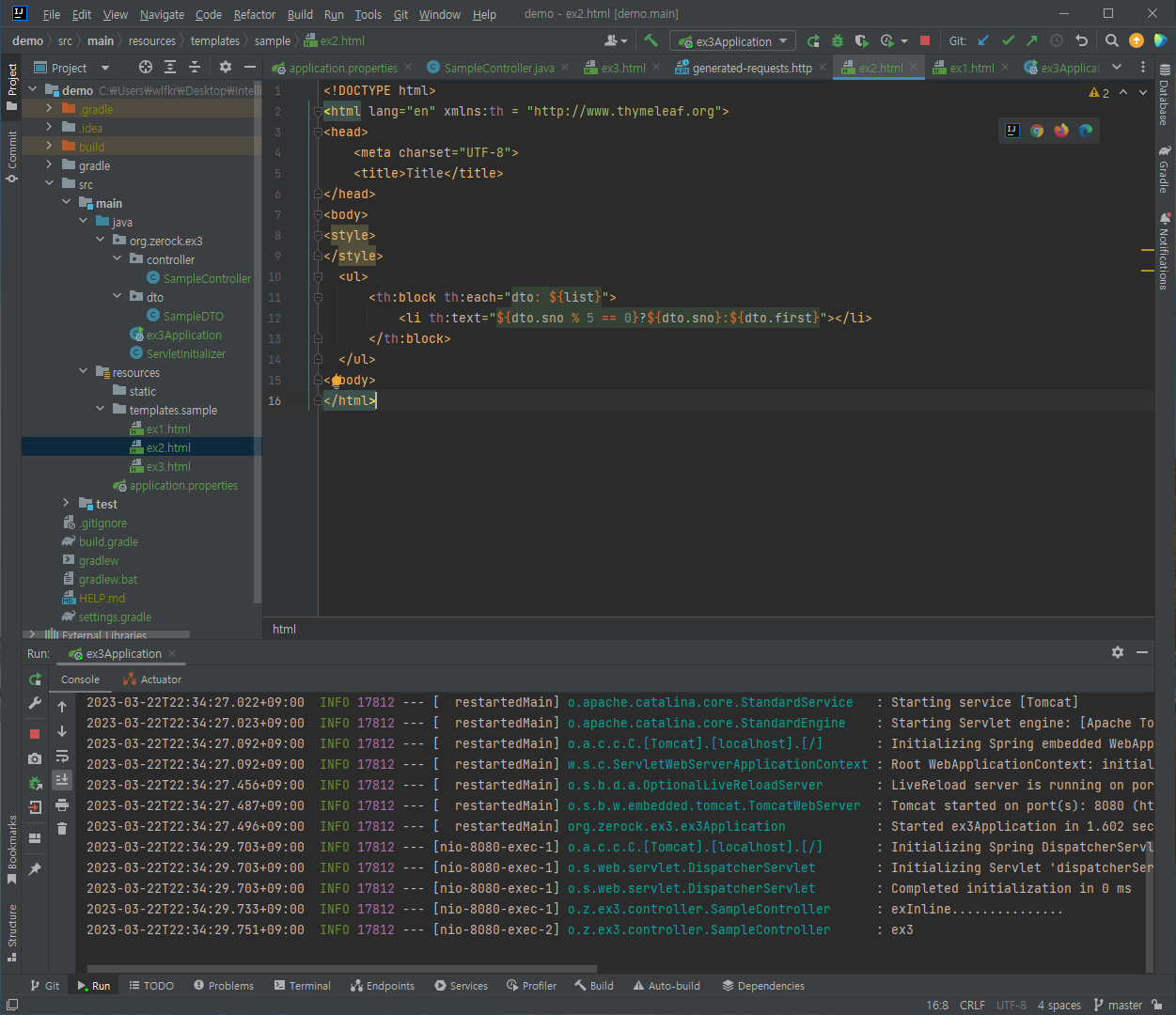Viewport: 1176px width, 1015px height.
Task: Toggle the Project tool window stripe button
Action: 11,86
